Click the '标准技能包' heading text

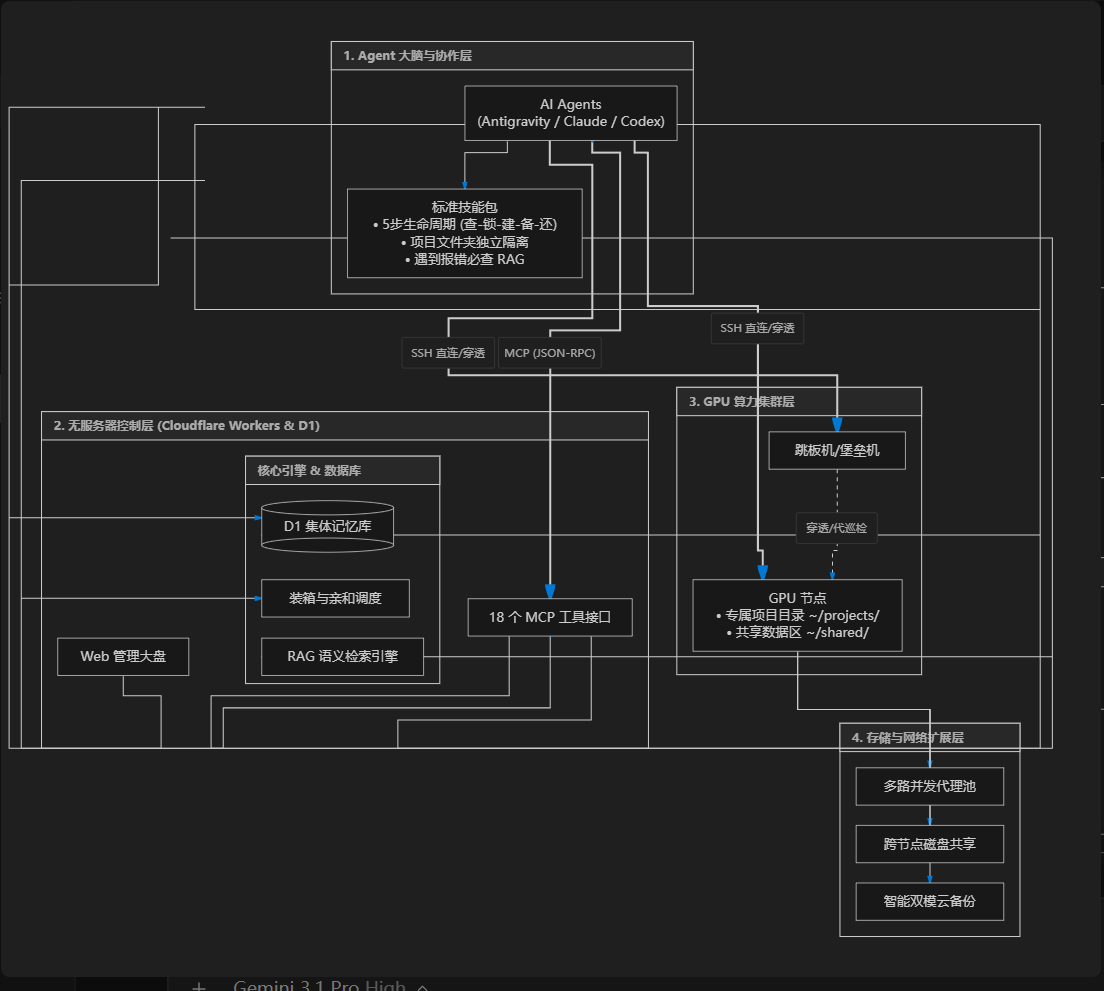click(465, 207)
